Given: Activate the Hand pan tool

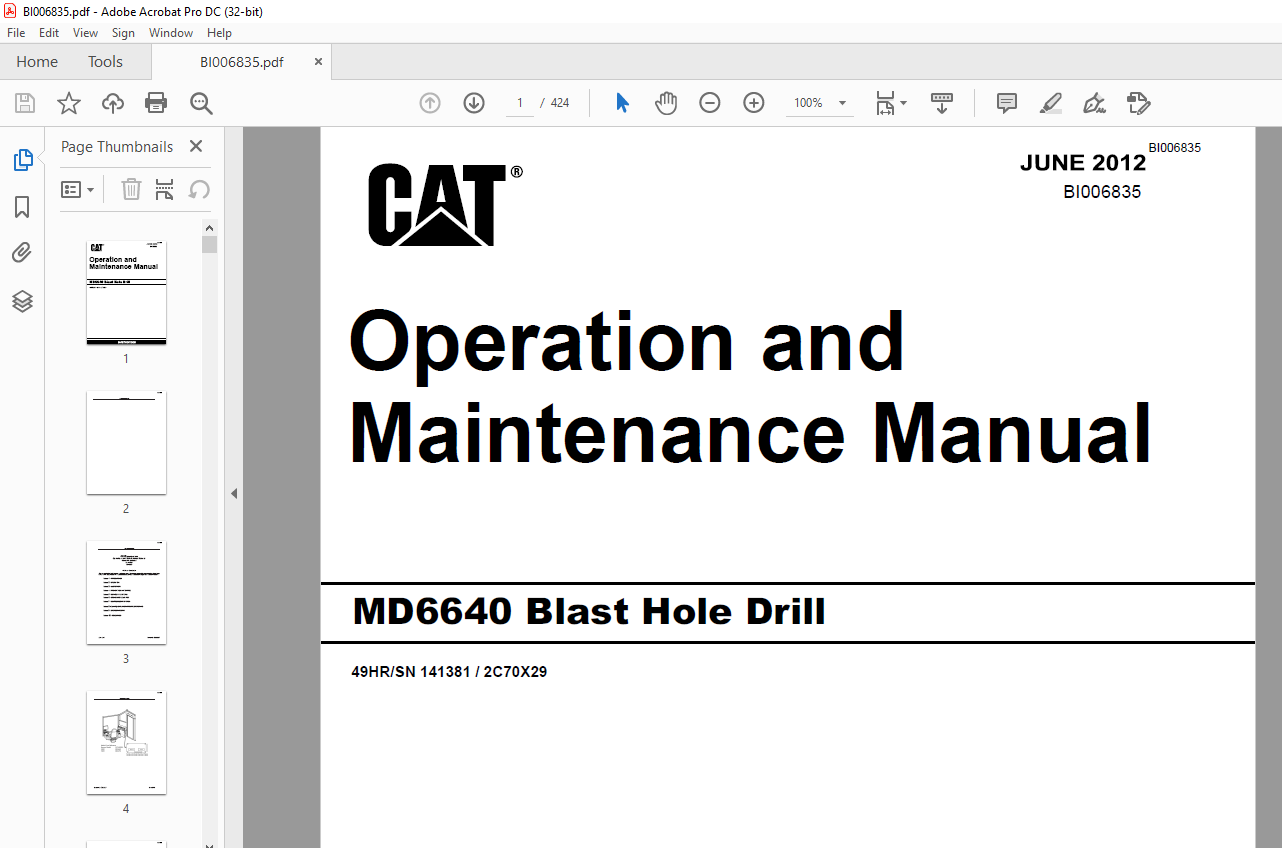Looking at the screenshot, I should (x=666, y=103).
